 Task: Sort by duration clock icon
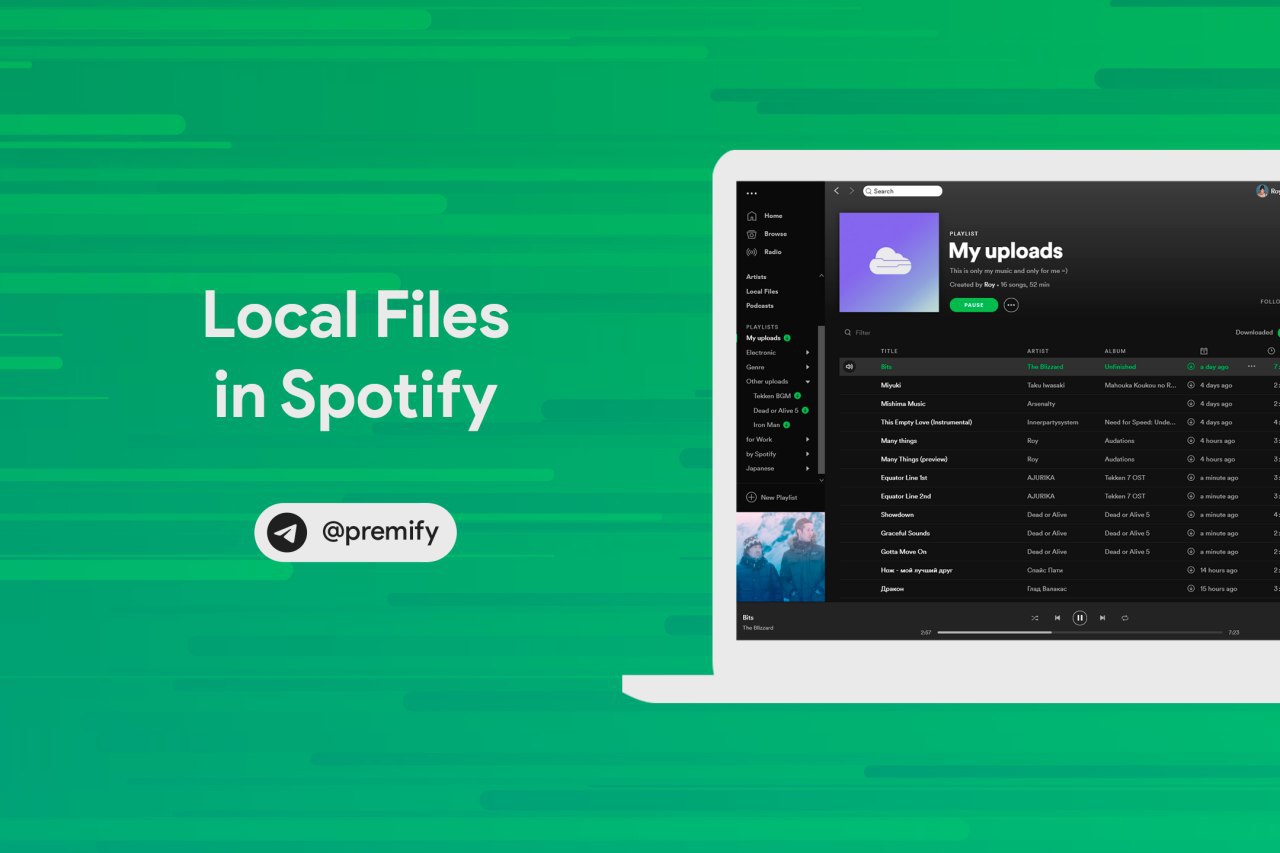[x=1271, y=351]
